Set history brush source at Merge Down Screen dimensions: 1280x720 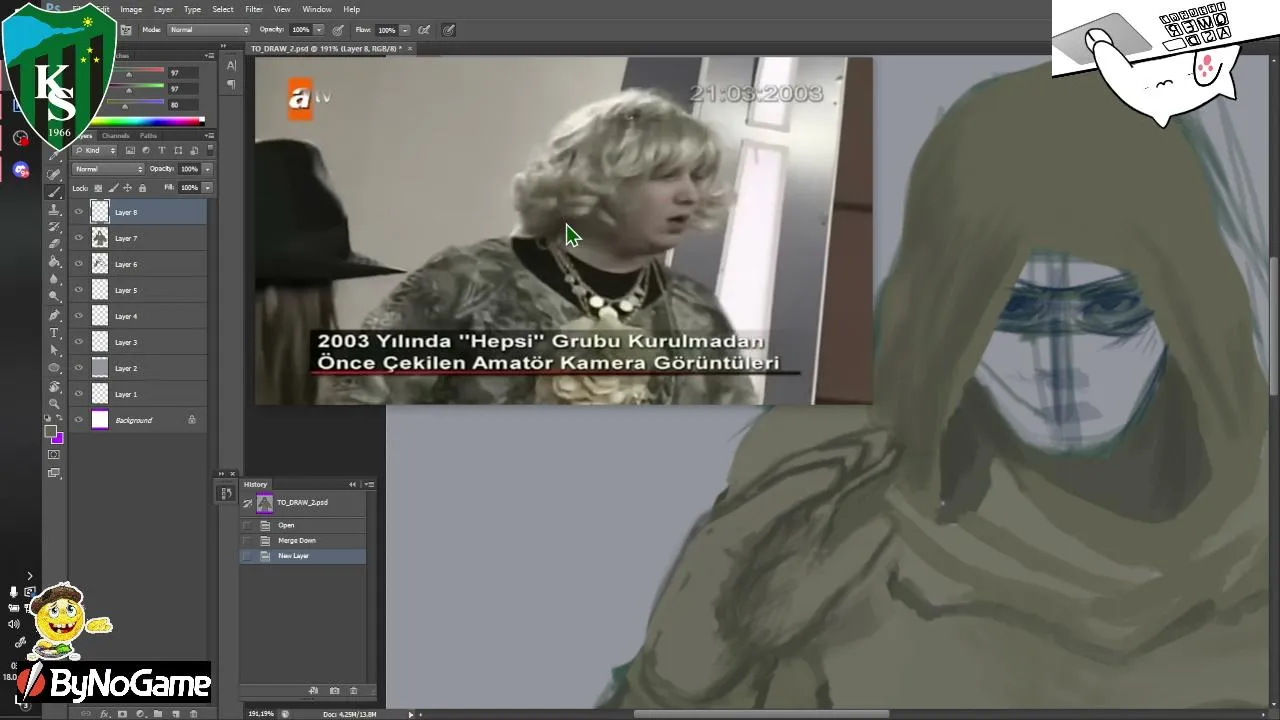248,540
